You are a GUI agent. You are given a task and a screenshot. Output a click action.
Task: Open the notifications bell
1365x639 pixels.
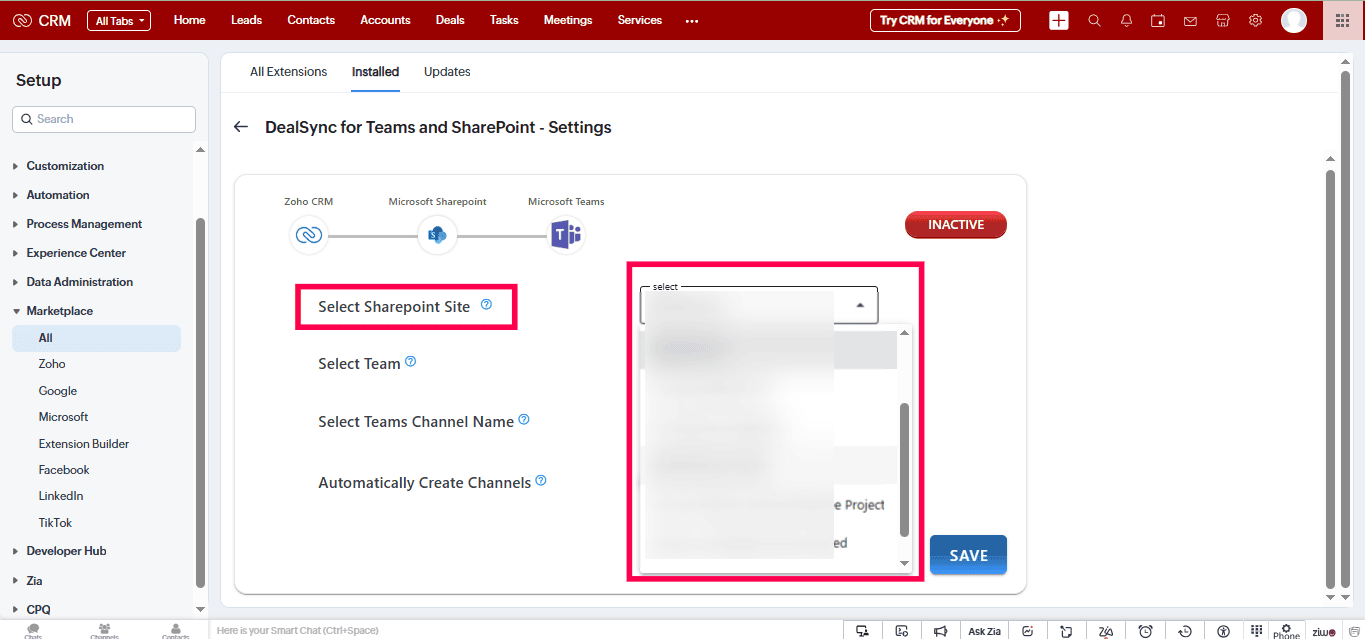[x=1126, y=20]
